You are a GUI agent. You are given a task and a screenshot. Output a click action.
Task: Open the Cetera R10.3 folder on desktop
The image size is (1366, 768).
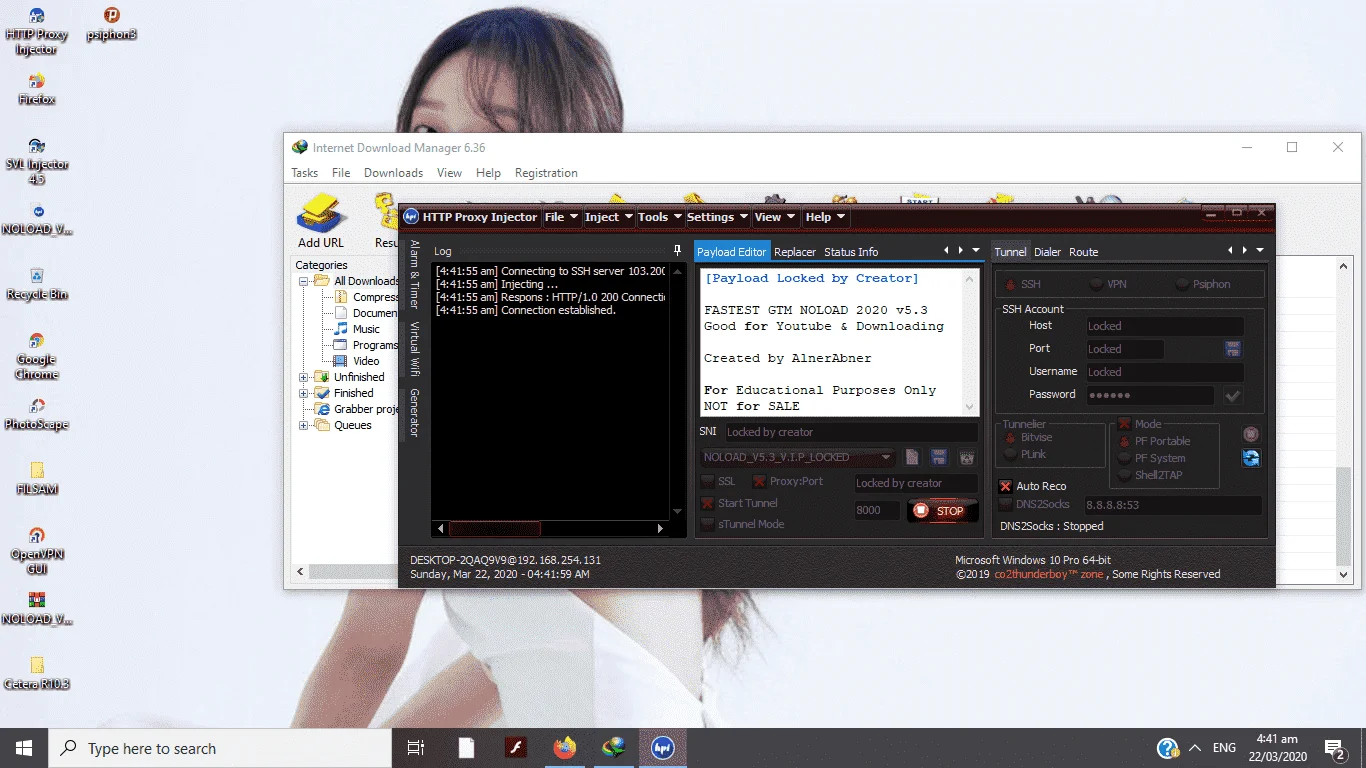click(37, 673)
